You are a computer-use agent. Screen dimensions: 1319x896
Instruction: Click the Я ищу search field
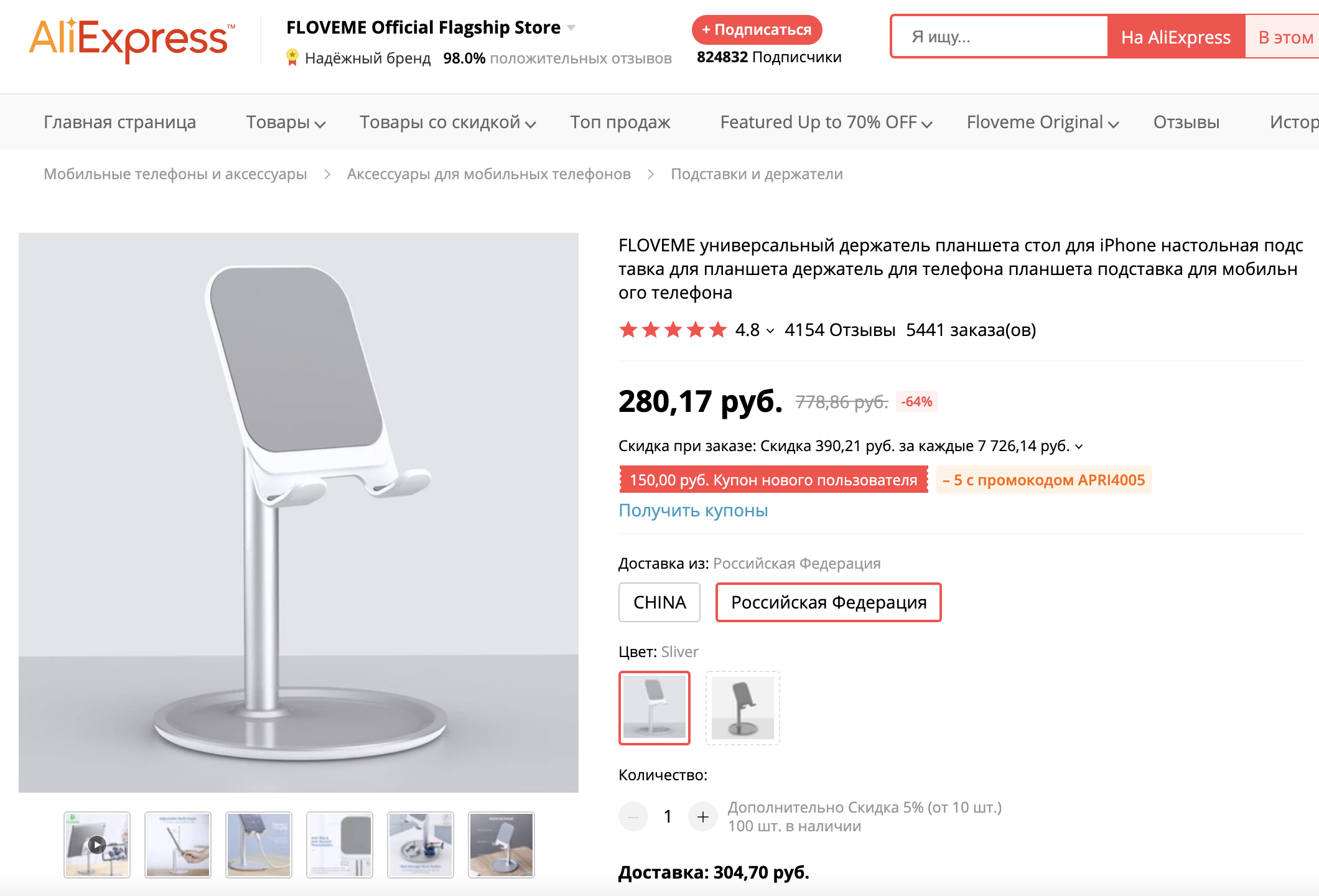pyautogui.click(x=999, y=37)
